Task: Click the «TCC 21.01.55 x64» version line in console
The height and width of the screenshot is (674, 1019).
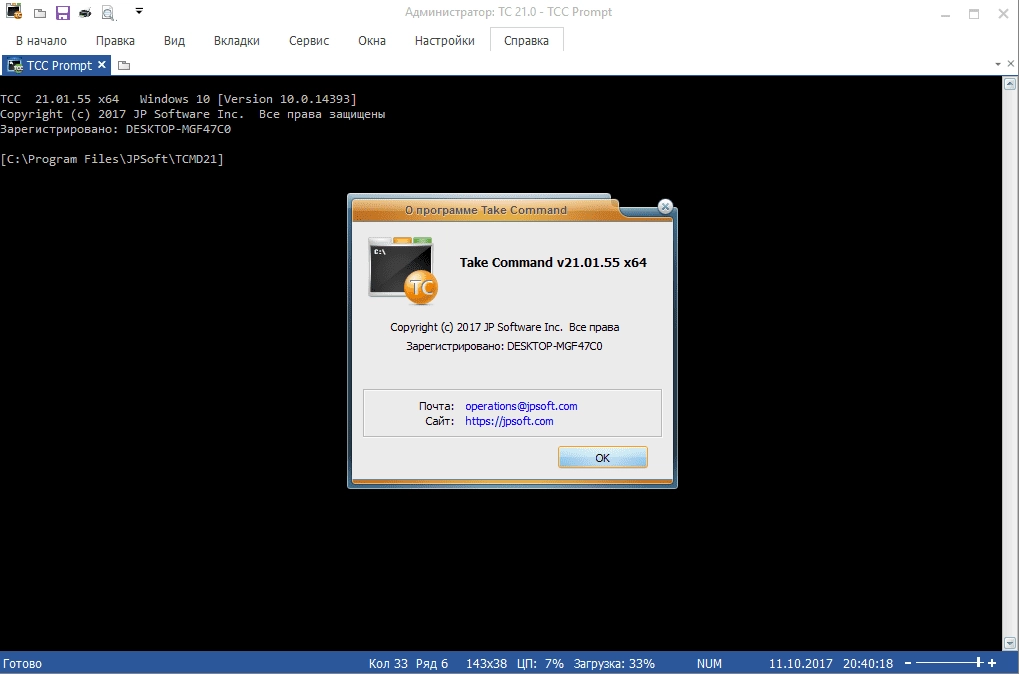Action: click(x=179, y=99)
